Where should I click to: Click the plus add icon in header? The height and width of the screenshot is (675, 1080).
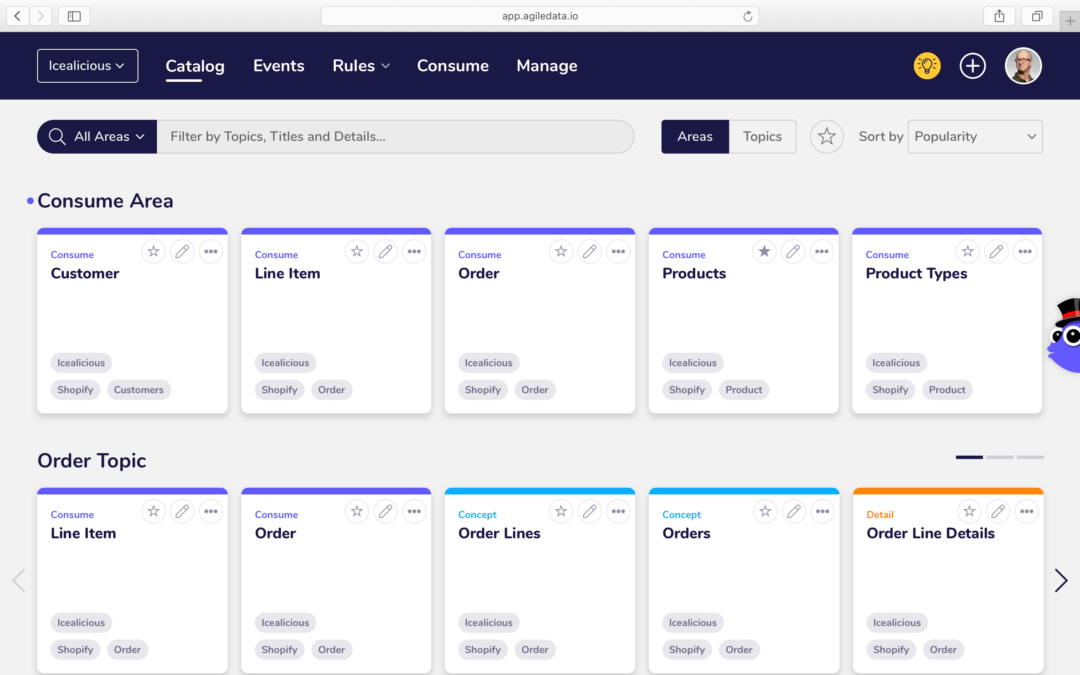tap(972, 66)
